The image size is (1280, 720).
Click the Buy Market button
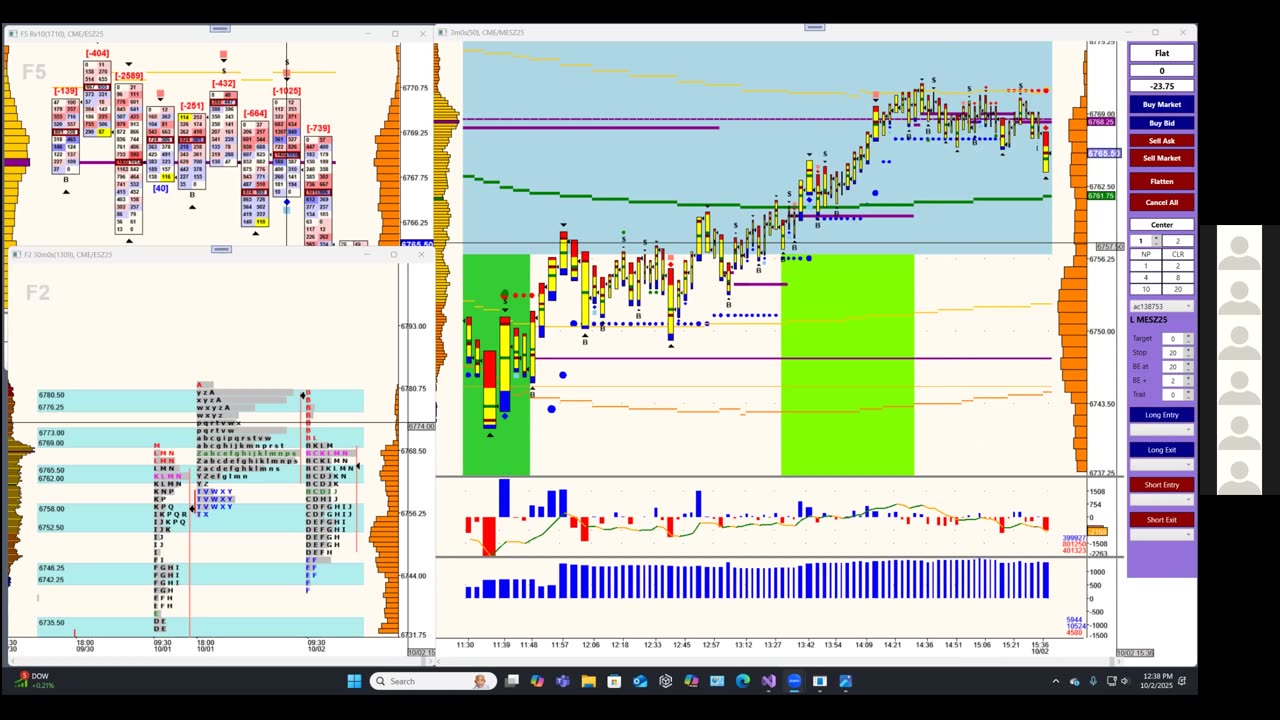pyautogui.click(x=1161, y=104)
